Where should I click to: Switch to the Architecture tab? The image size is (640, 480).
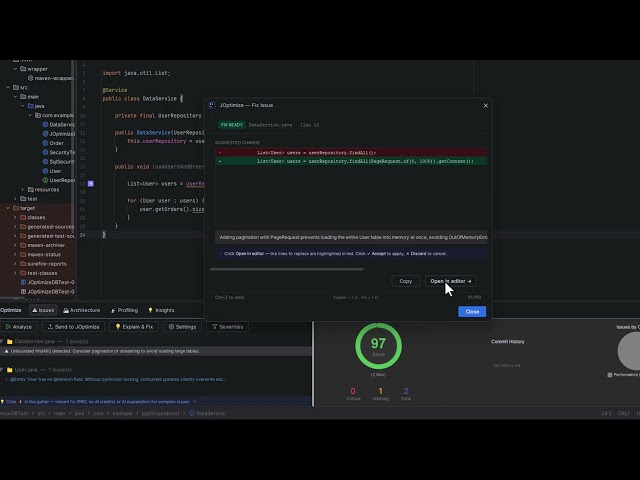(82, 310)
